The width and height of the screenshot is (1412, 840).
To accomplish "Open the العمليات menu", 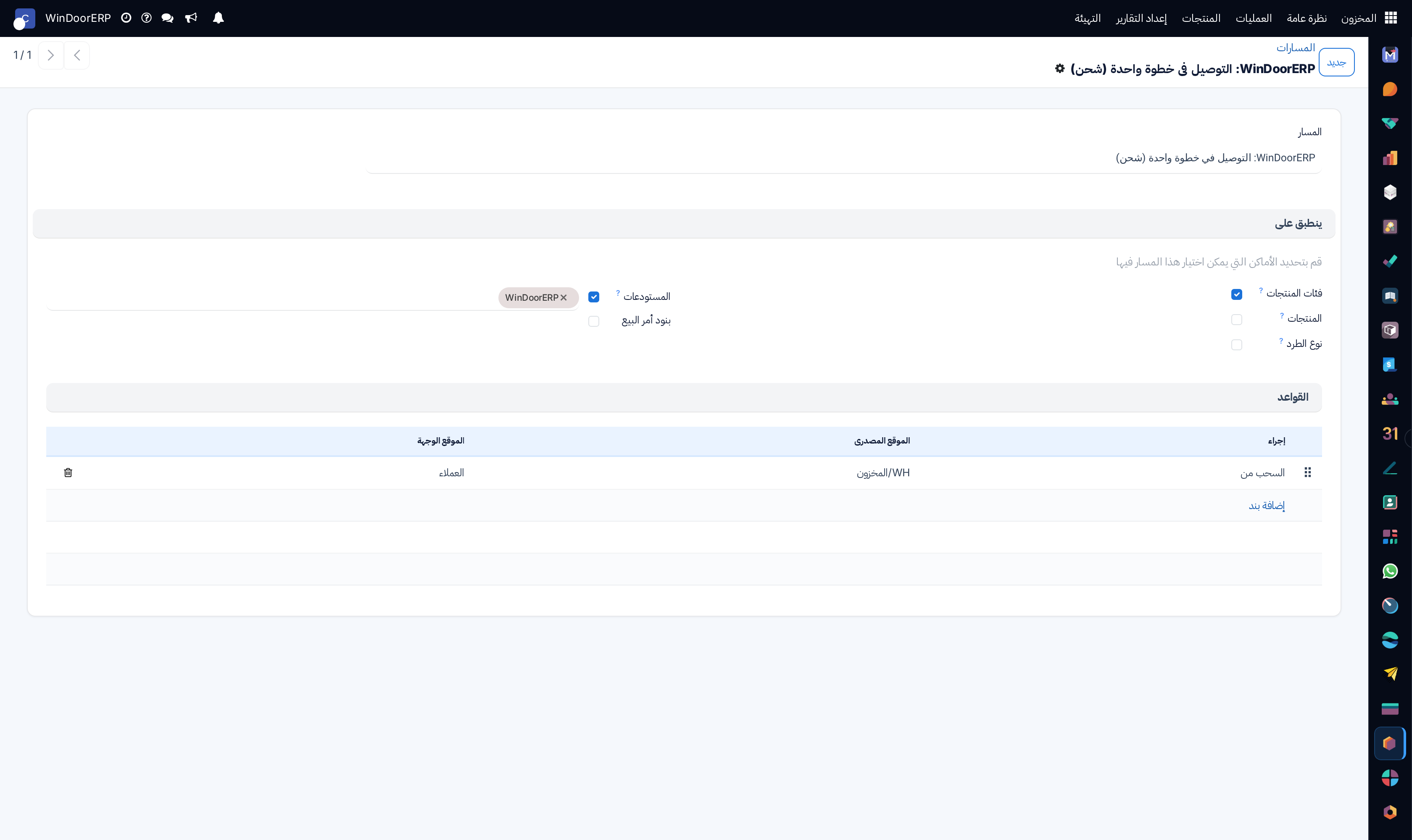I will [x=1254, y=18].
